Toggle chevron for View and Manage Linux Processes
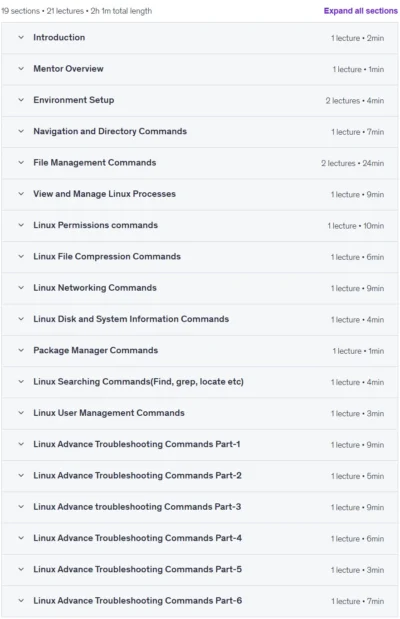The image size is (400, 619). [21, 194]
